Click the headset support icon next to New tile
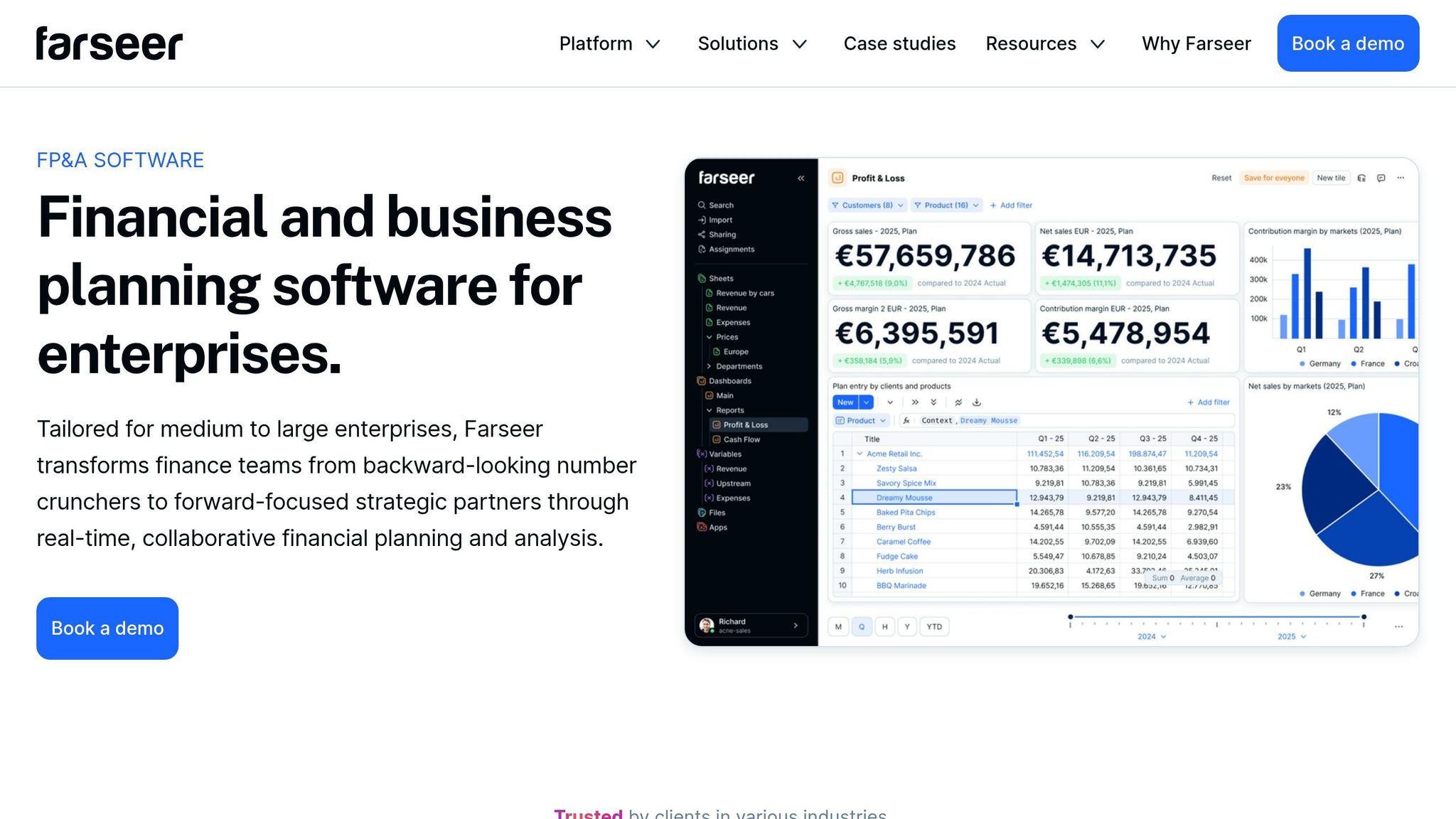The image size is (1456, 819). [x=1361, y=178]
